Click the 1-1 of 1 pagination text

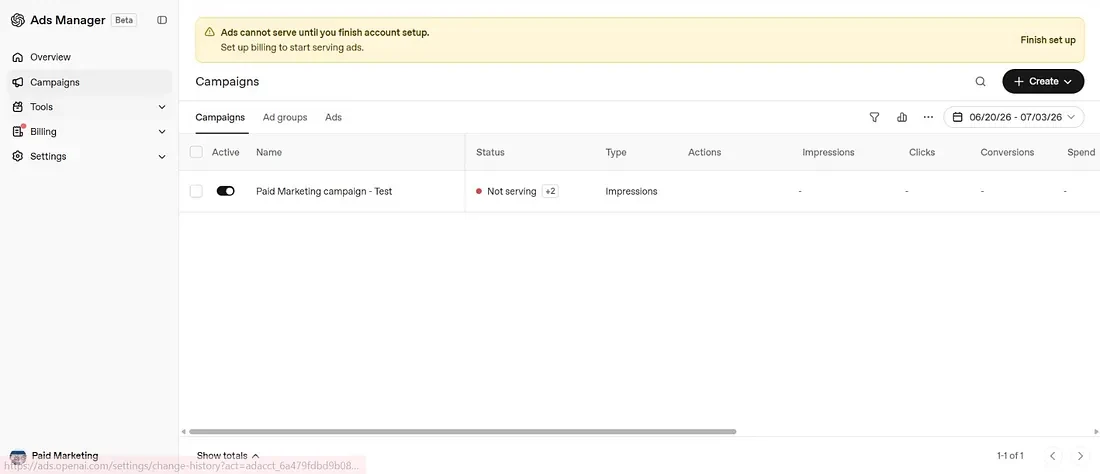[x=1010, y=456]
